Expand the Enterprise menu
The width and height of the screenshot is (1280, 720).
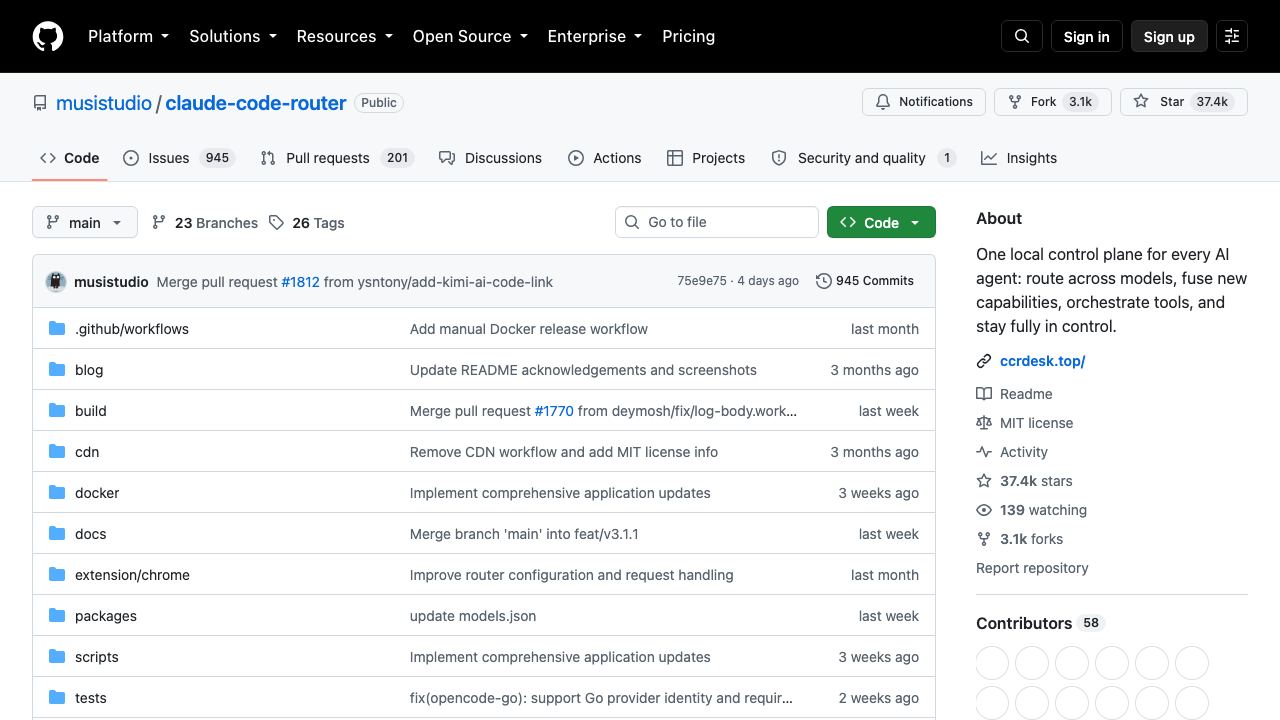point(594,36)
